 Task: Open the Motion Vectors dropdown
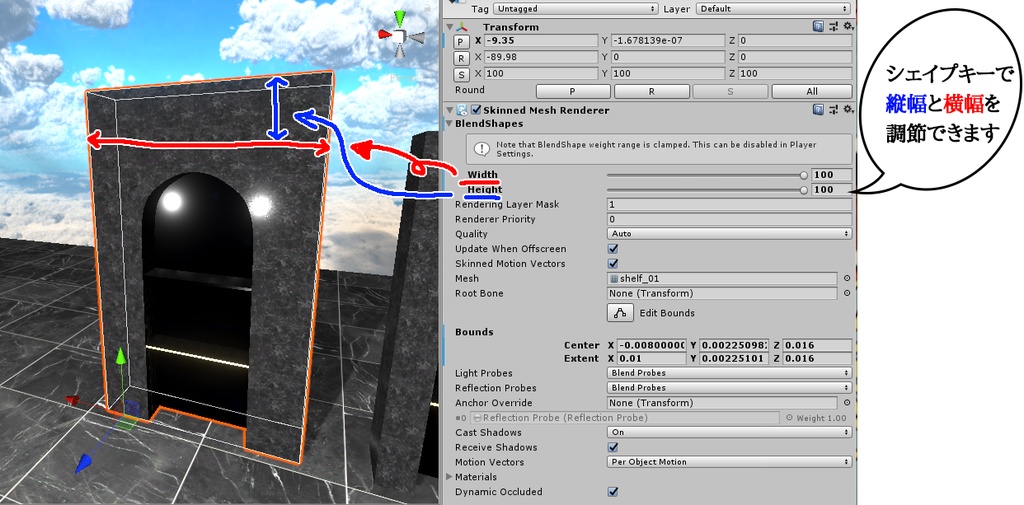[x=729, y=462]
